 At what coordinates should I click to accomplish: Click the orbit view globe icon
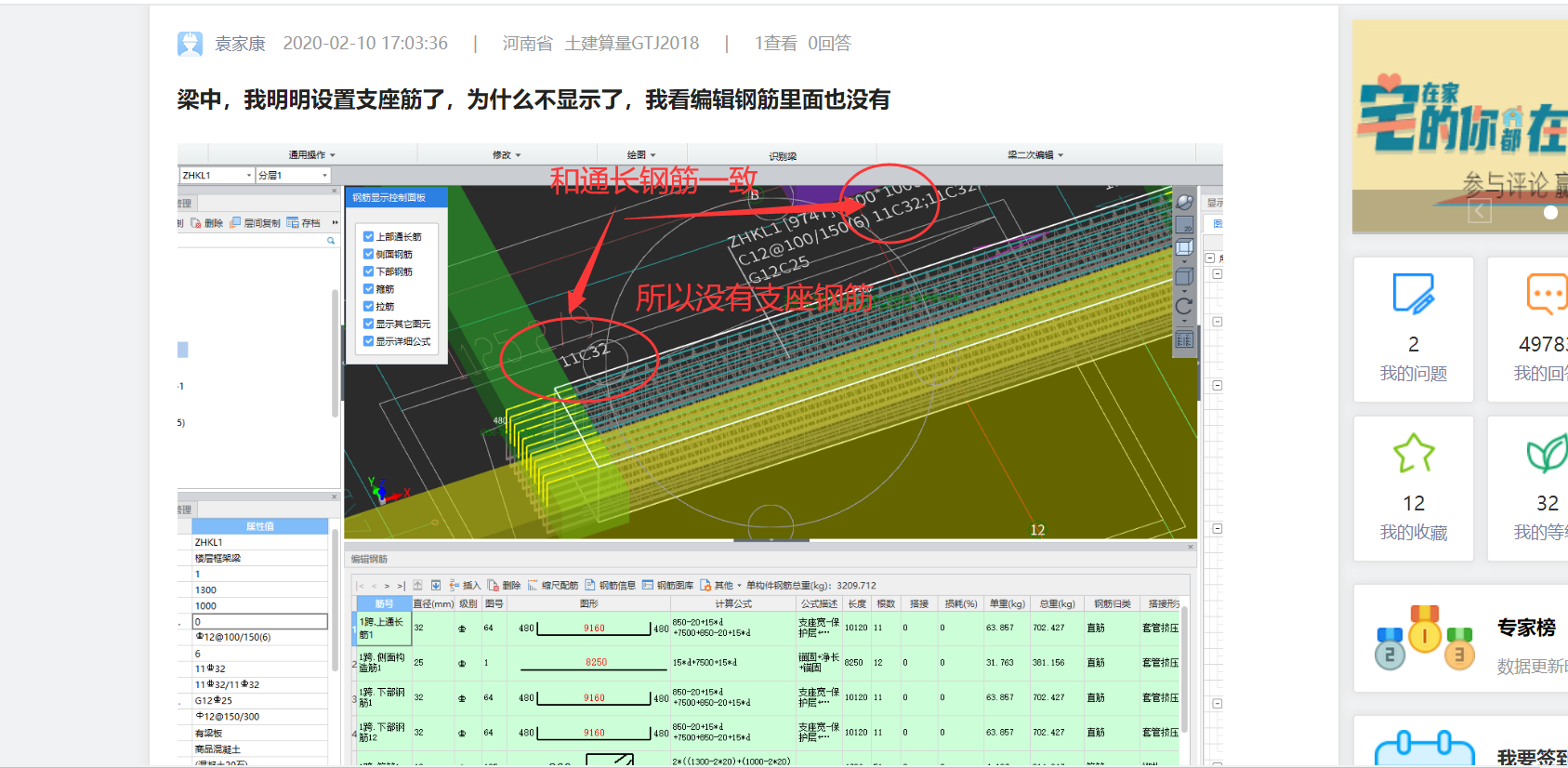[x=1184, y=202]
